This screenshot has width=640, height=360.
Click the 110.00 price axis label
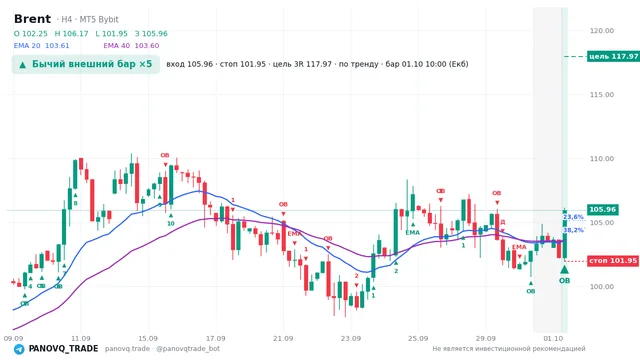(x=602, y=159)
